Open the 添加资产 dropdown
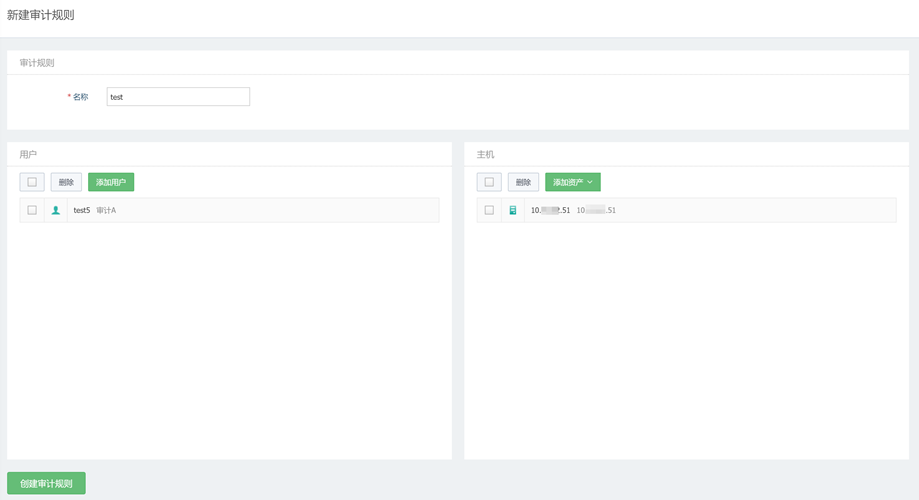This screenshot has height=500, width=919. pyautogui.click(x=573, y=182)
